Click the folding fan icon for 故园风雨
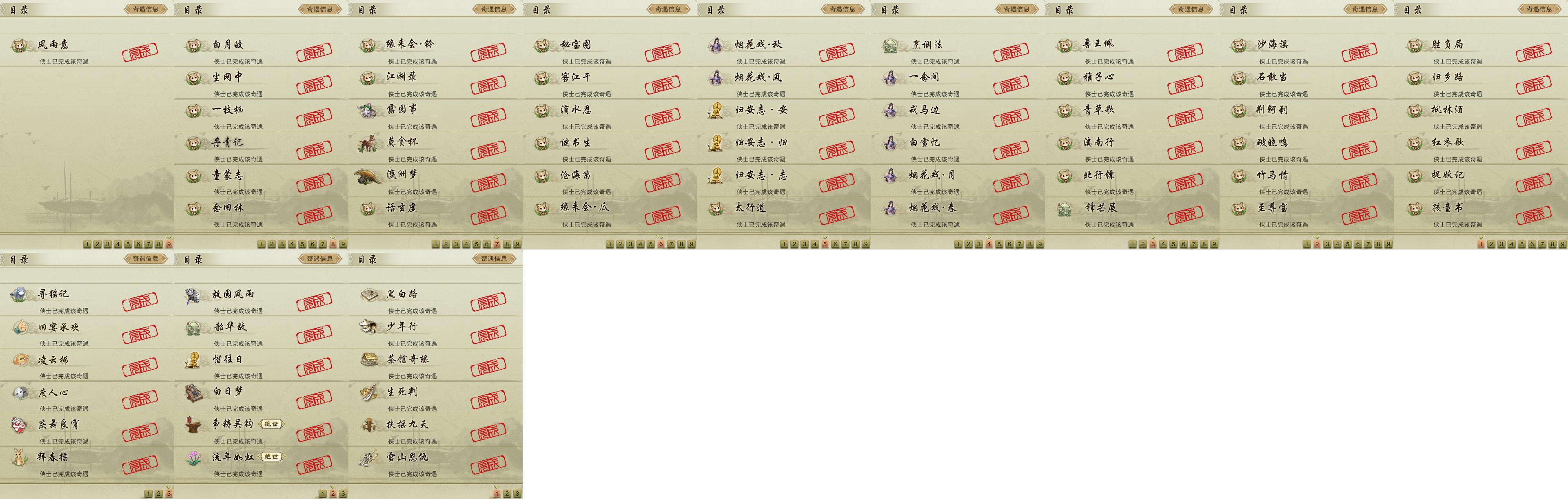 click(x=193, y=294)
